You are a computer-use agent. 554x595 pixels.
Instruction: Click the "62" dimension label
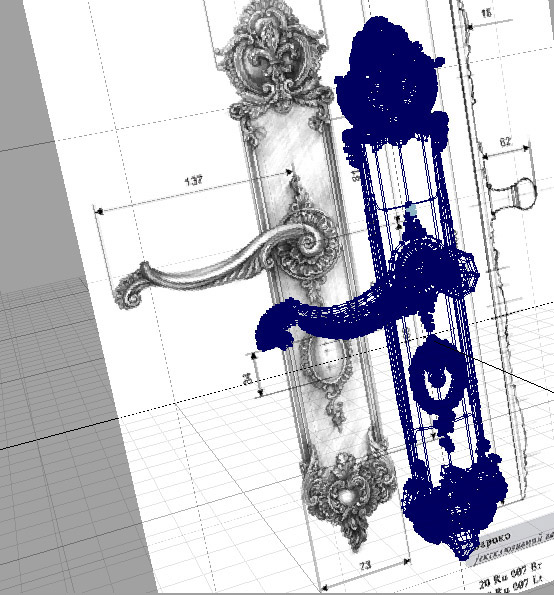pyautogui.click(x=505, y=142)
